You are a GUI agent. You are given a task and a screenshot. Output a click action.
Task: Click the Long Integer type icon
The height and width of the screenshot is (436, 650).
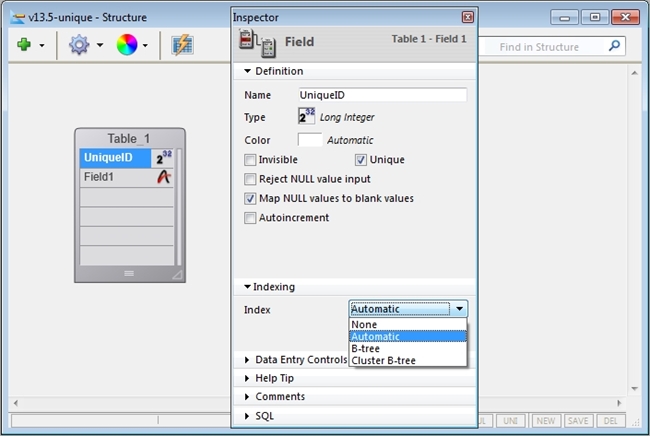pos(309,117)
